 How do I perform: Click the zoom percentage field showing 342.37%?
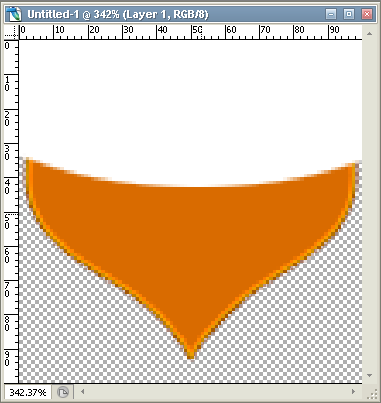point(28,392)
